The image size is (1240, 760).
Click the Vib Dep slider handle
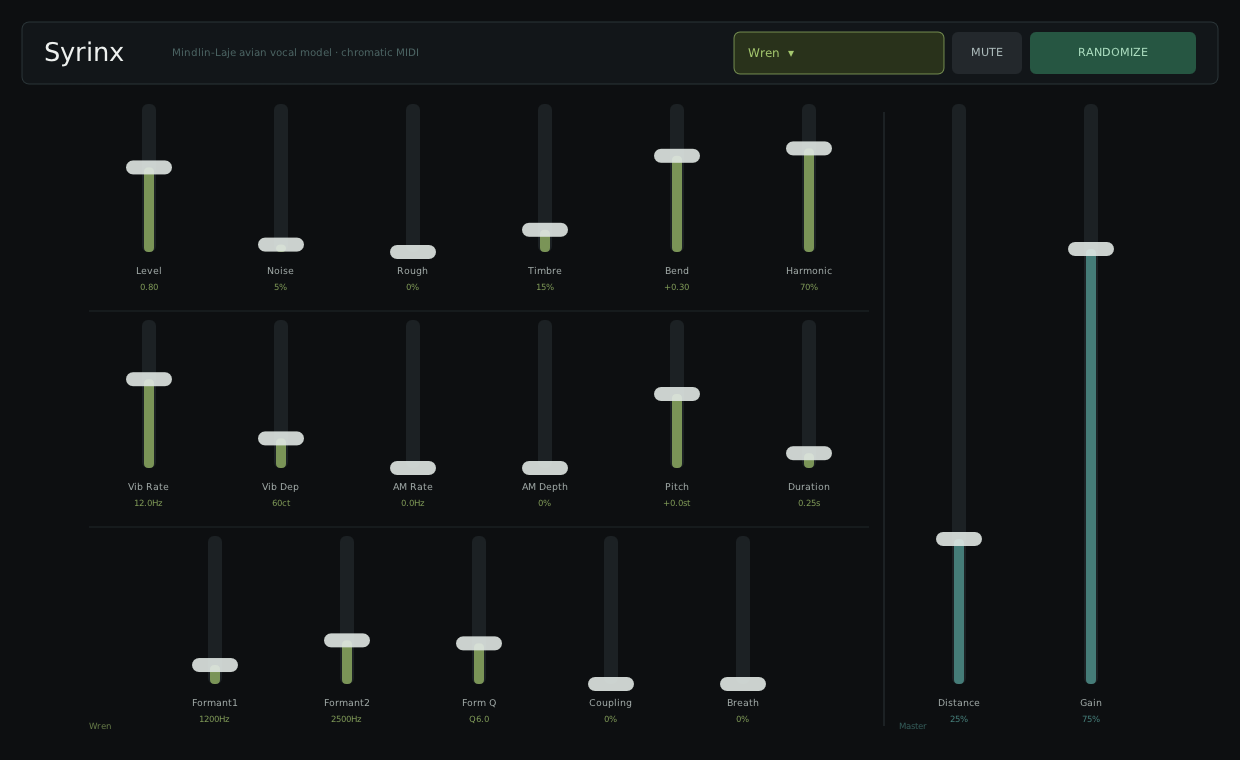click(281, 438)
